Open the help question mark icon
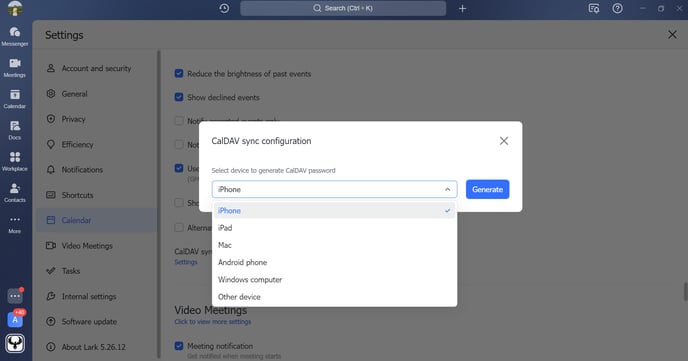 click(x=617, y=8)
